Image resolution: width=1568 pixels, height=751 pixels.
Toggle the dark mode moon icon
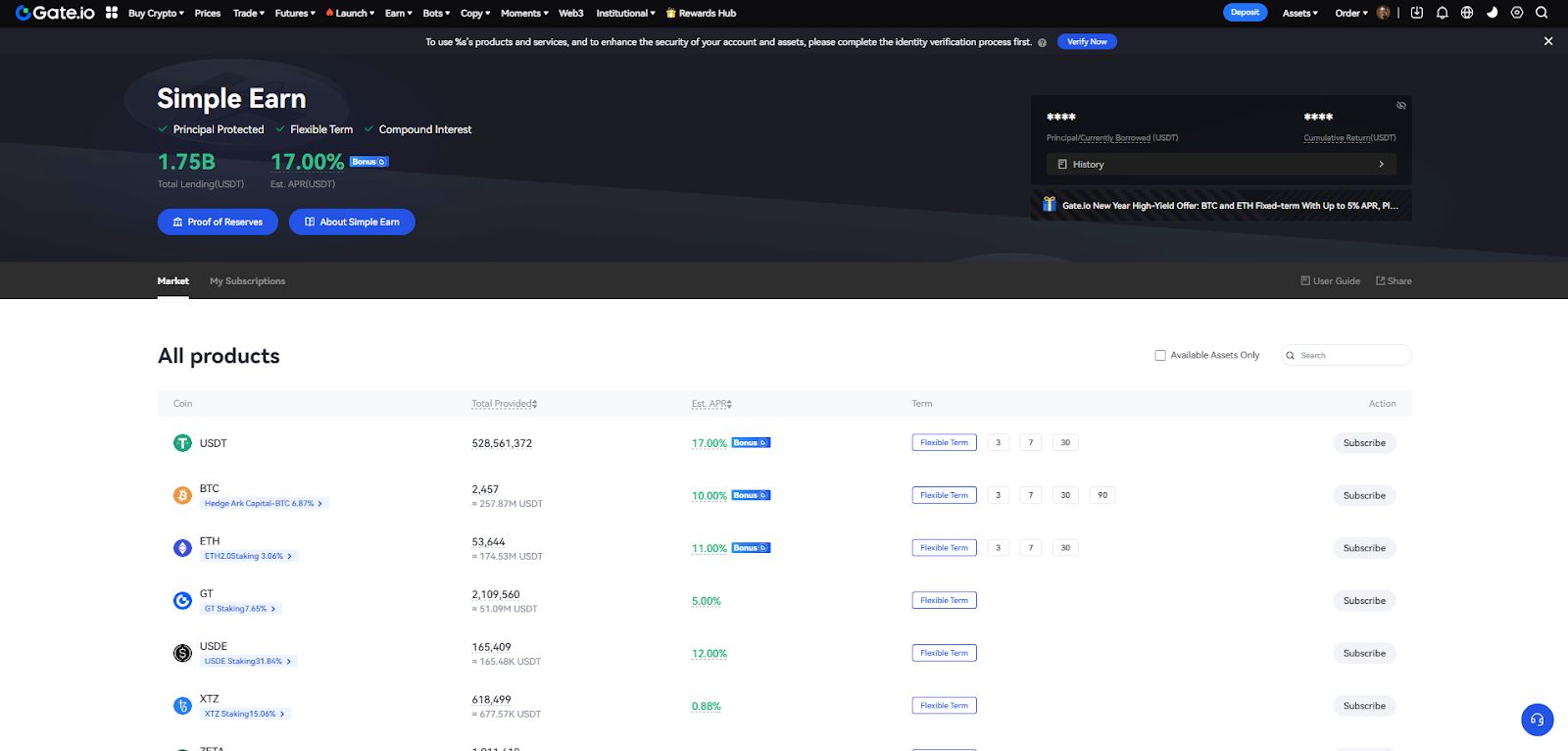click(x=1492, y=13)
